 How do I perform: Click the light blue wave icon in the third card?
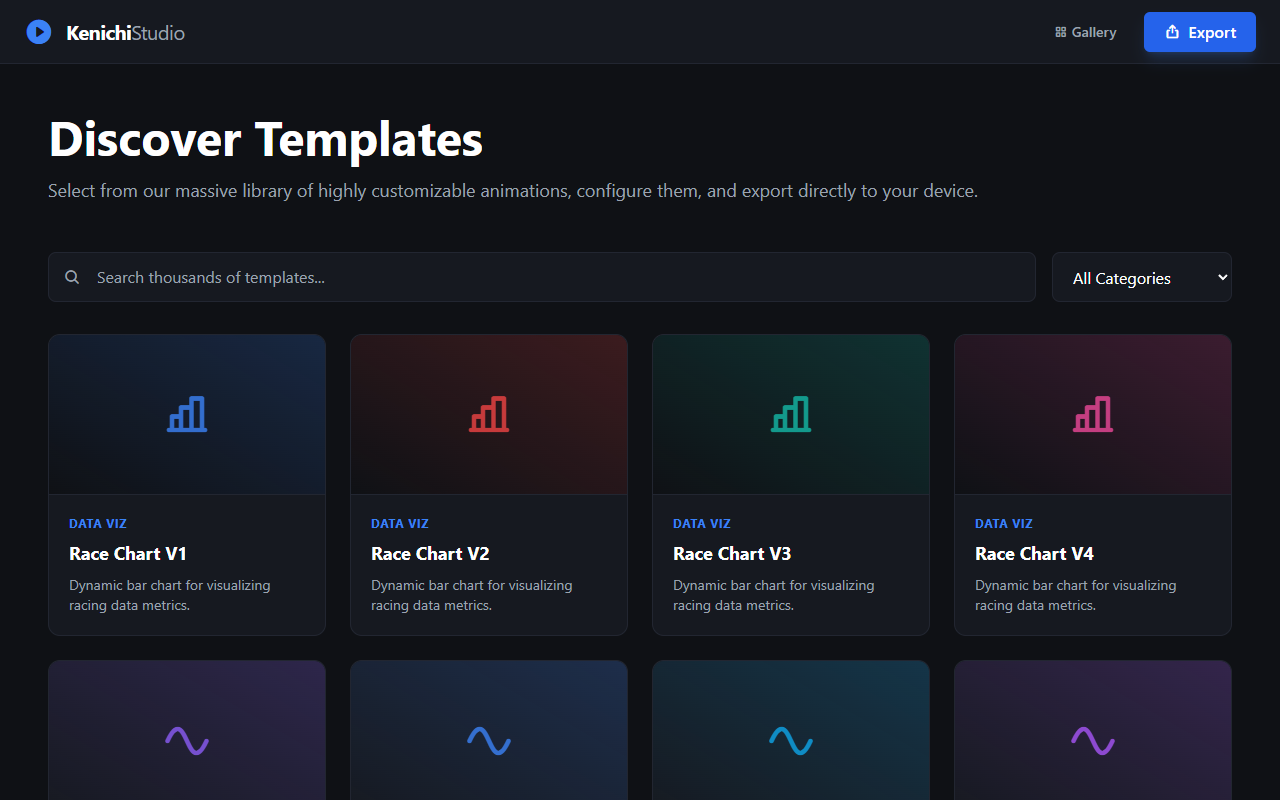pyautogui.click(x=790, y=740)
